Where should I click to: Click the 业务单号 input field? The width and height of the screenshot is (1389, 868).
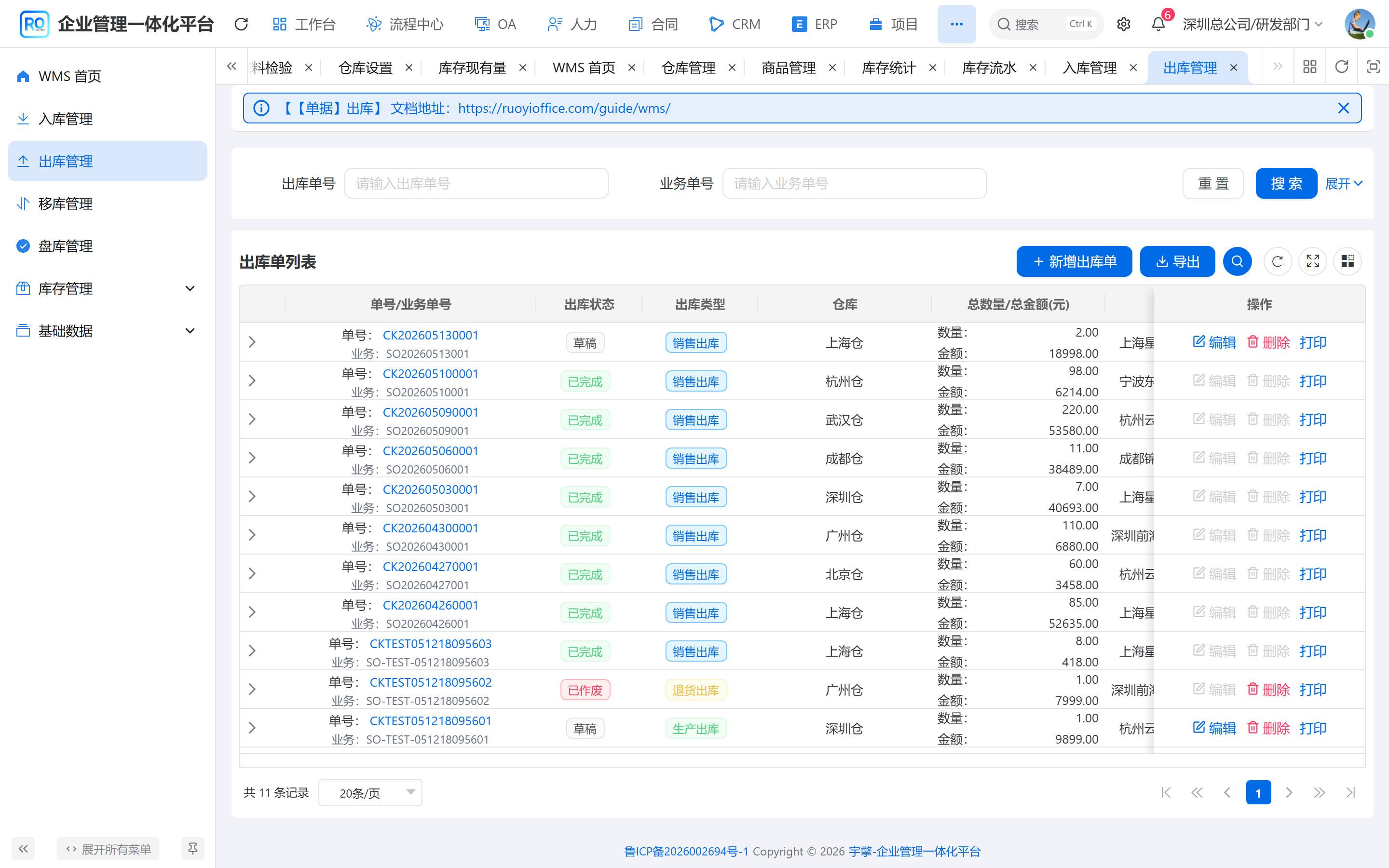coord(854,184)
